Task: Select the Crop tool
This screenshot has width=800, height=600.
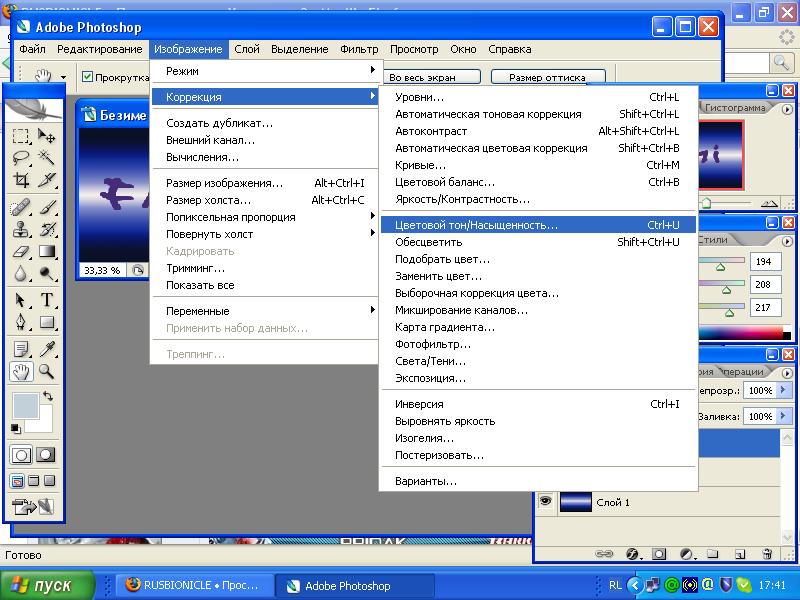Action: (21, 180)
